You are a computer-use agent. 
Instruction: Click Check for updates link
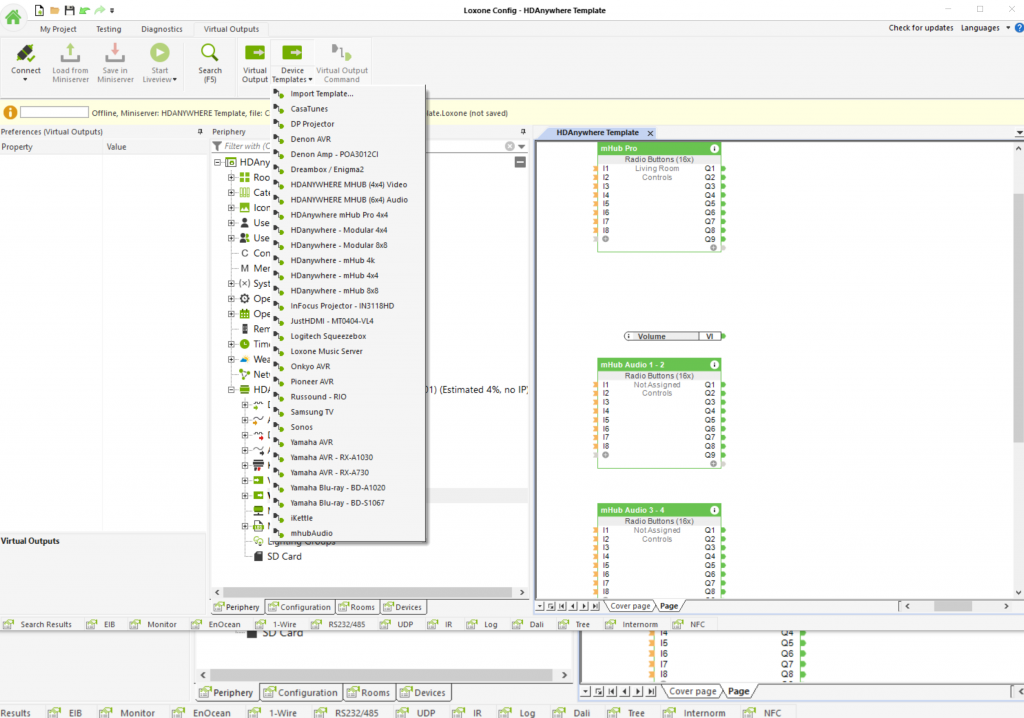click(x=921, y=28)
